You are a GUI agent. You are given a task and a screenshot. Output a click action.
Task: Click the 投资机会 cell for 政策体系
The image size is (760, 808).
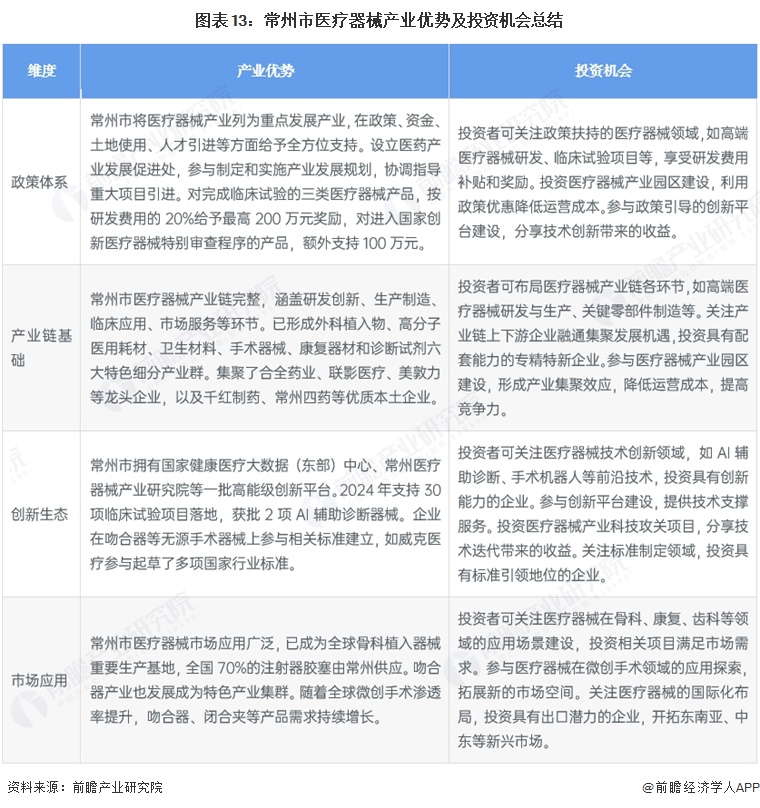coord(603,182)
